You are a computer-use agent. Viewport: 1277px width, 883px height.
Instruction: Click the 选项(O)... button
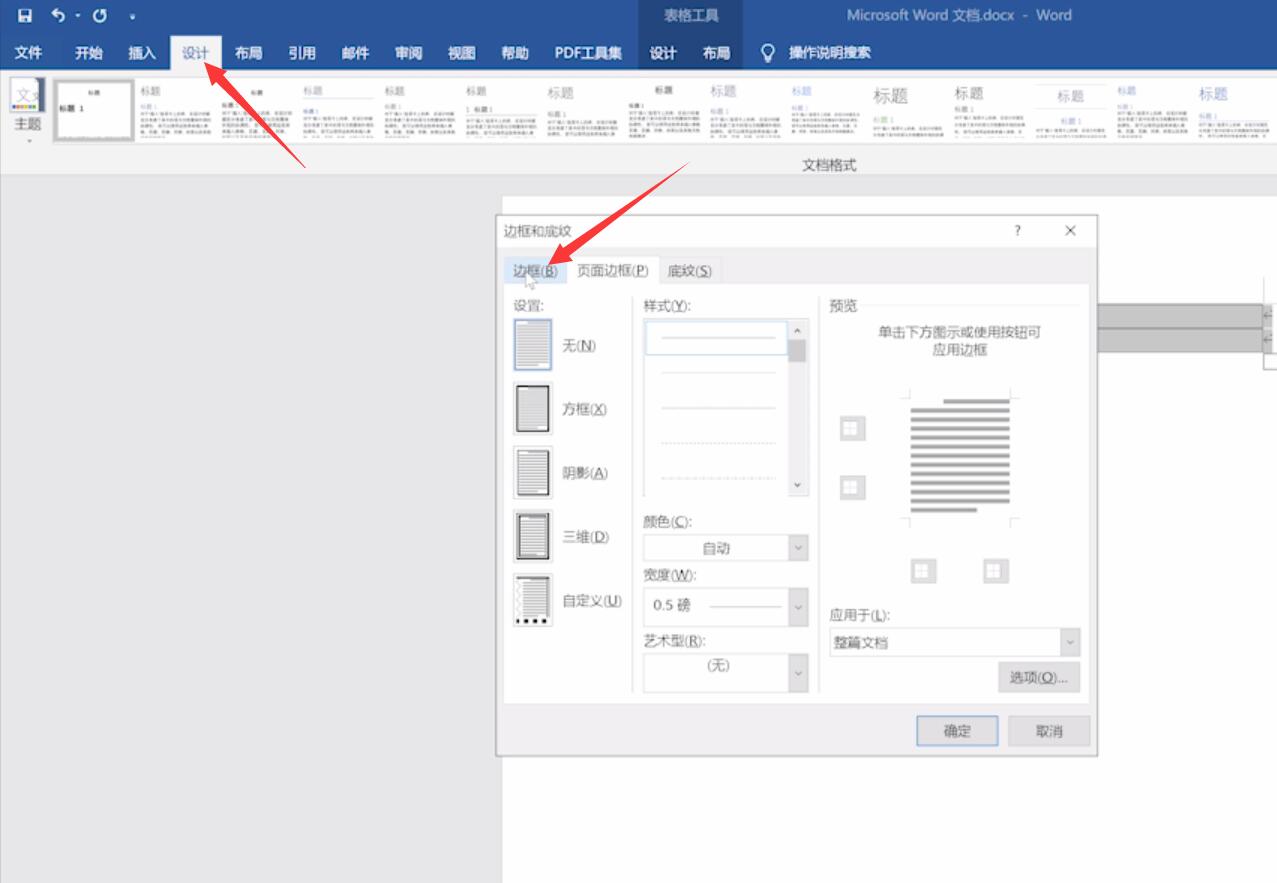[1039, 677]
